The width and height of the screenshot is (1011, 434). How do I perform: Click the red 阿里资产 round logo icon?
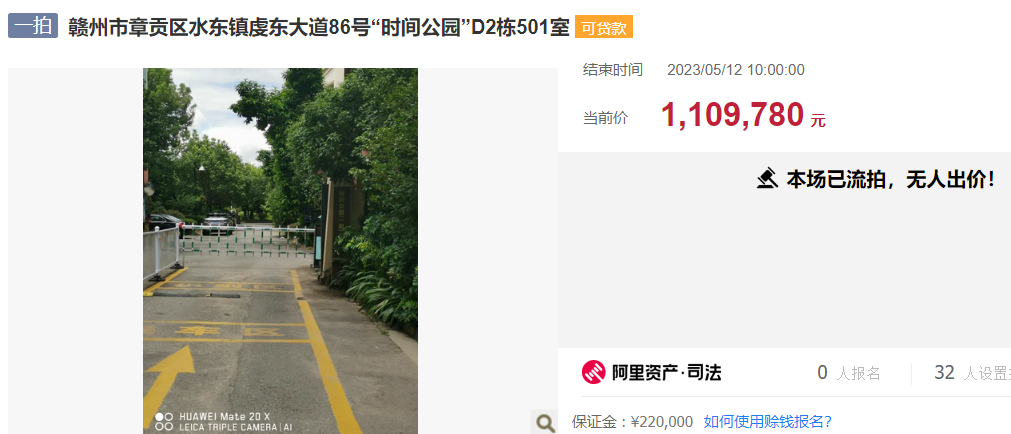click(593, 372)
